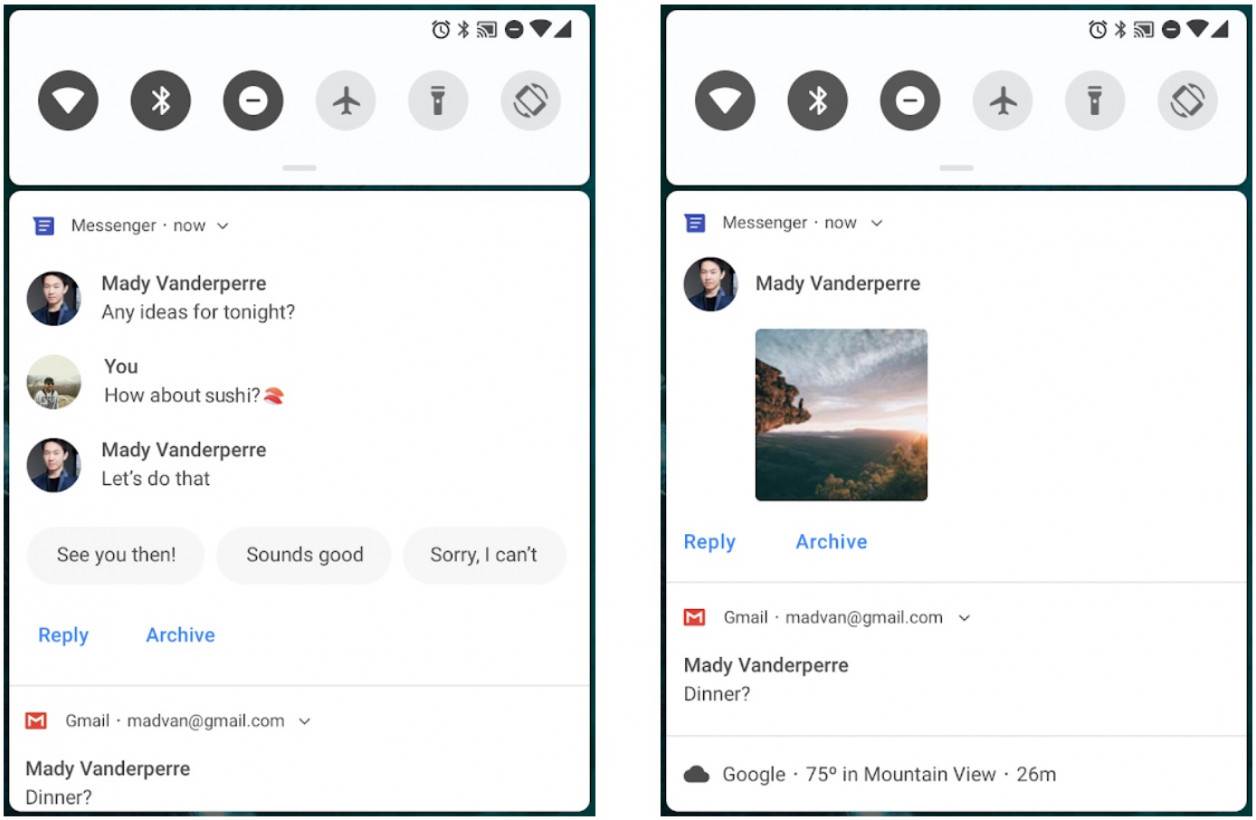1256x820 pixels.
Task: Tap Mady's avatar beside 'Let's do that'
Action: 54,465
